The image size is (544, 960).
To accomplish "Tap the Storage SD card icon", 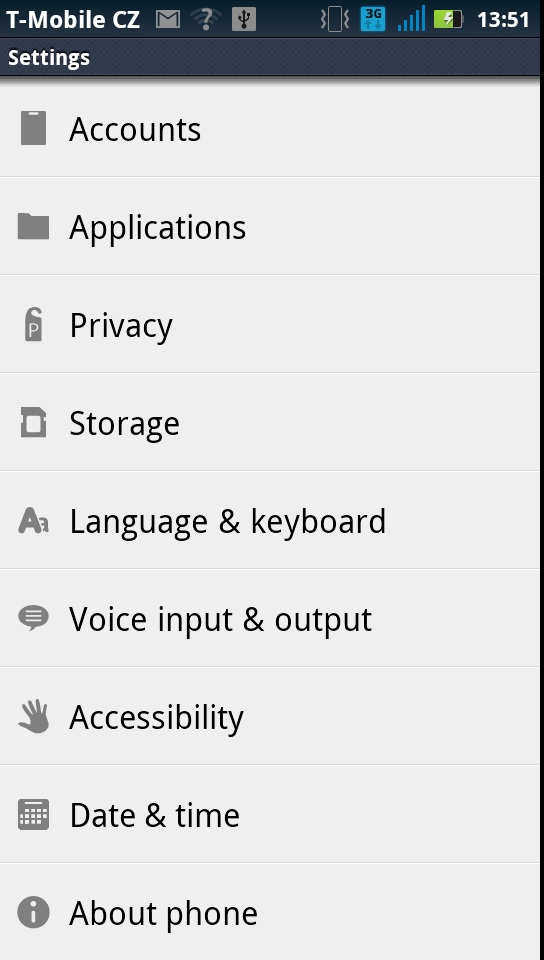I will [33, 422].
